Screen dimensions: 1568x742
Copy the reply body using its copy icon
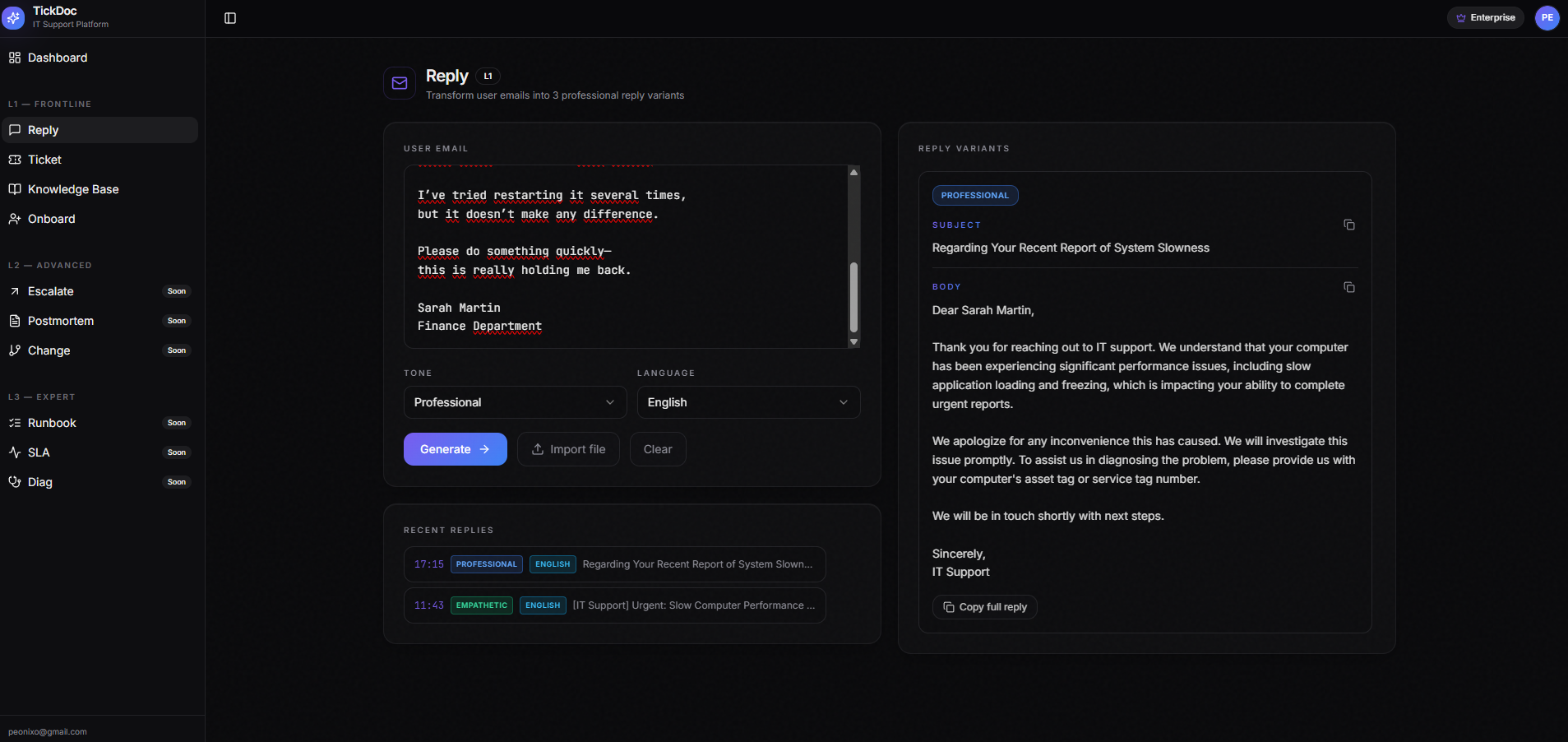[1348, 287]
